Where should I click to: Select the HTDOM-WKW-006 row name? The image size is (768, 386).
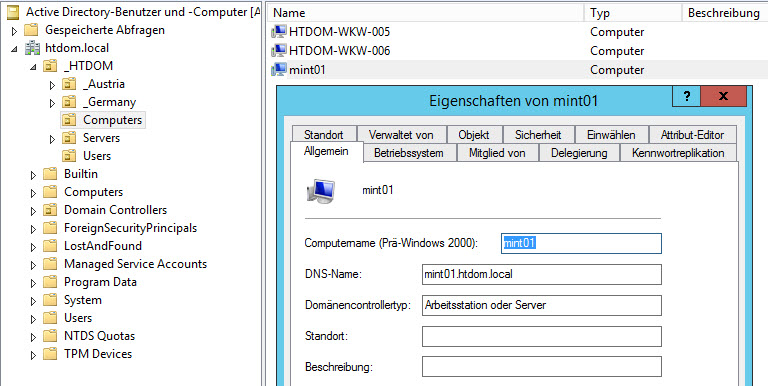point(339,50)
